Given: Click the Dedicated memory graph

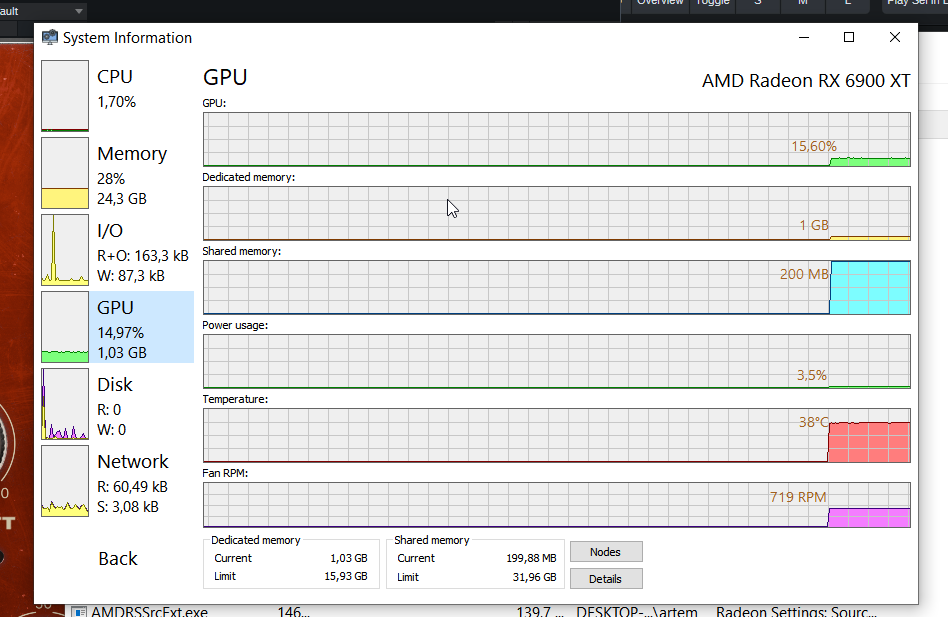Looking at the screenshot, I should [x=556, y=213].
